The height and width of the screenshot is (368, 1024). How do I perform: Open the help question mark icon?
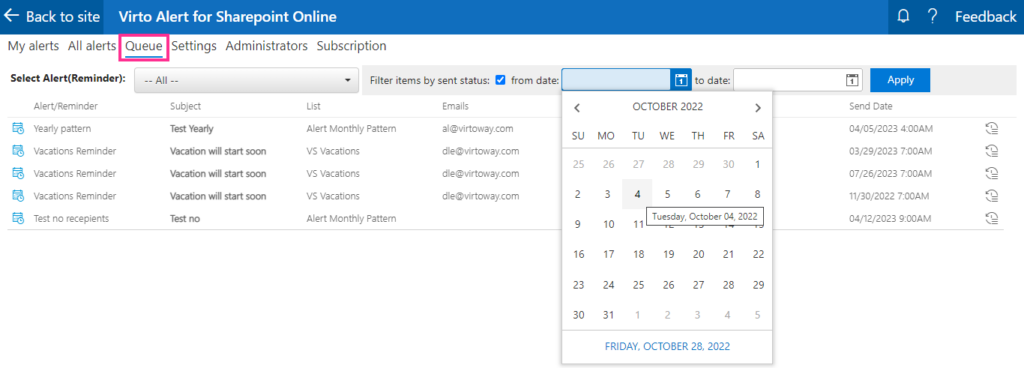pos(933,17)
